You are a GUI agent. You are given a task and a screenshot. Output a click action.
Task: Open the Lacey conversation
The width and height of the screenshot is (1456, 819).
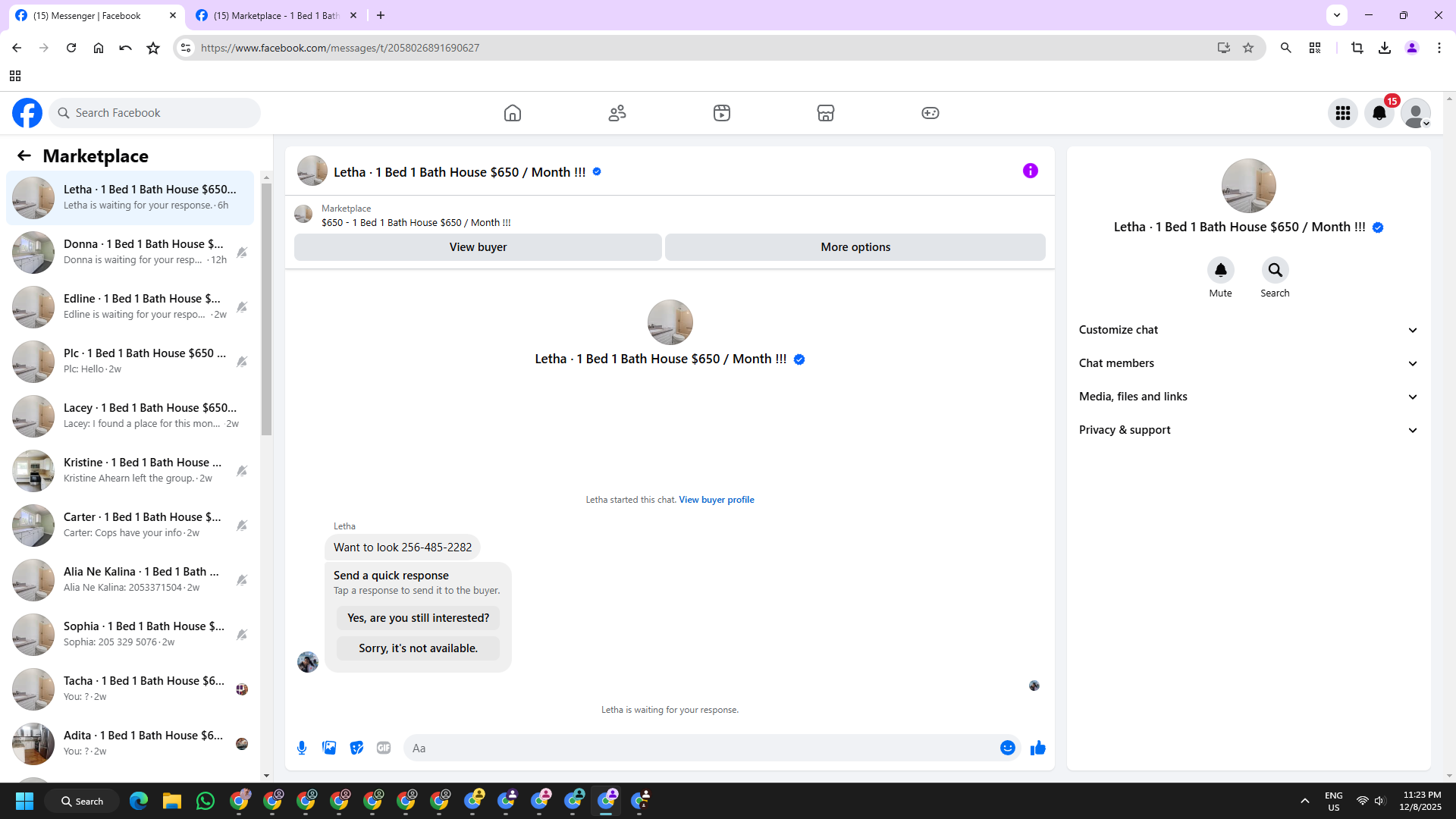pos(130,416)
